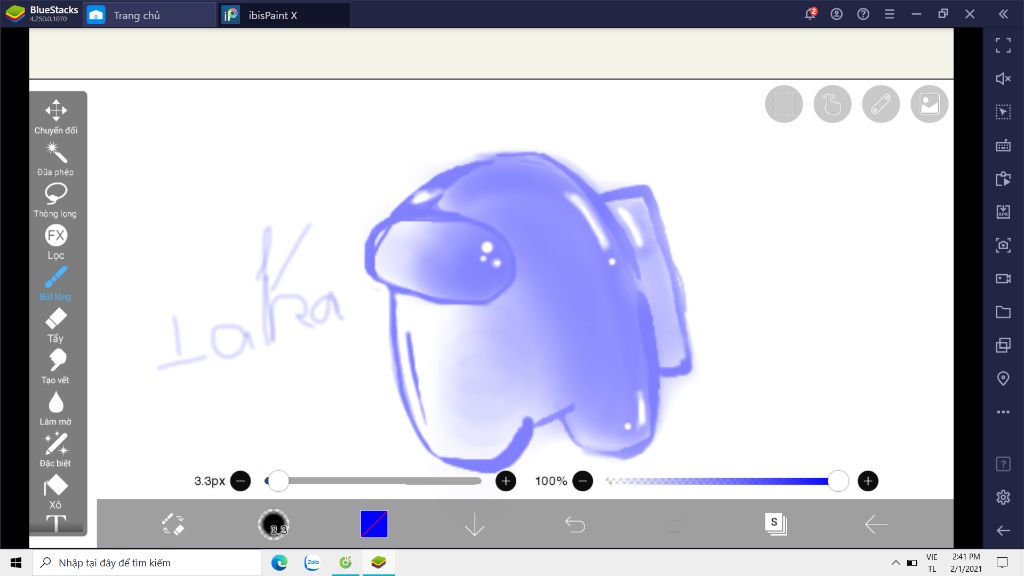This screenshot has height=576, width=1024.
Task: Click the brush thickness slider handle
Action: (x=278, y=481)
